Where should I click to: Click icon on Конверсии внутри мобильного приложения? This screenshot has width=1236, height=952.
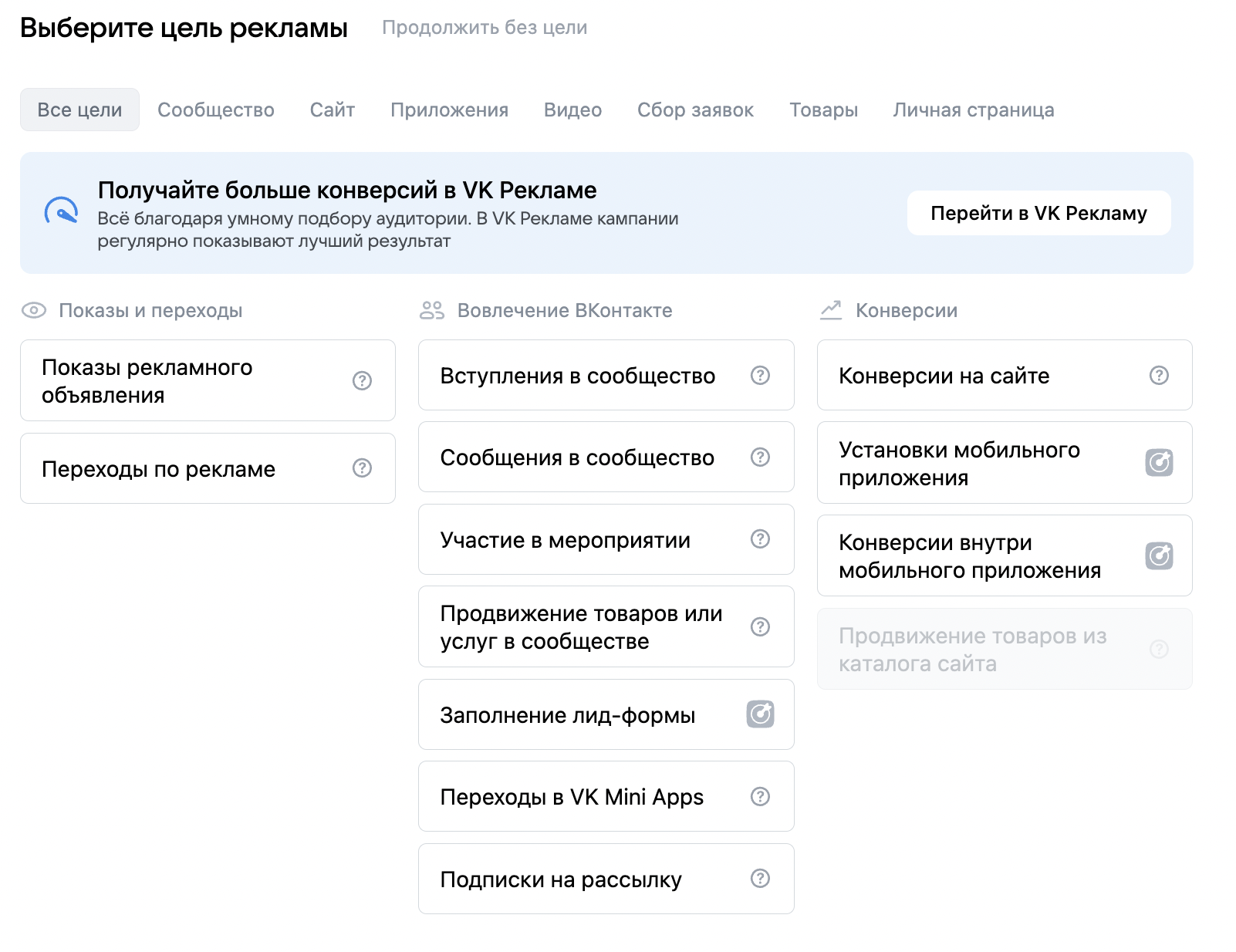click(x=1158, y=555)
